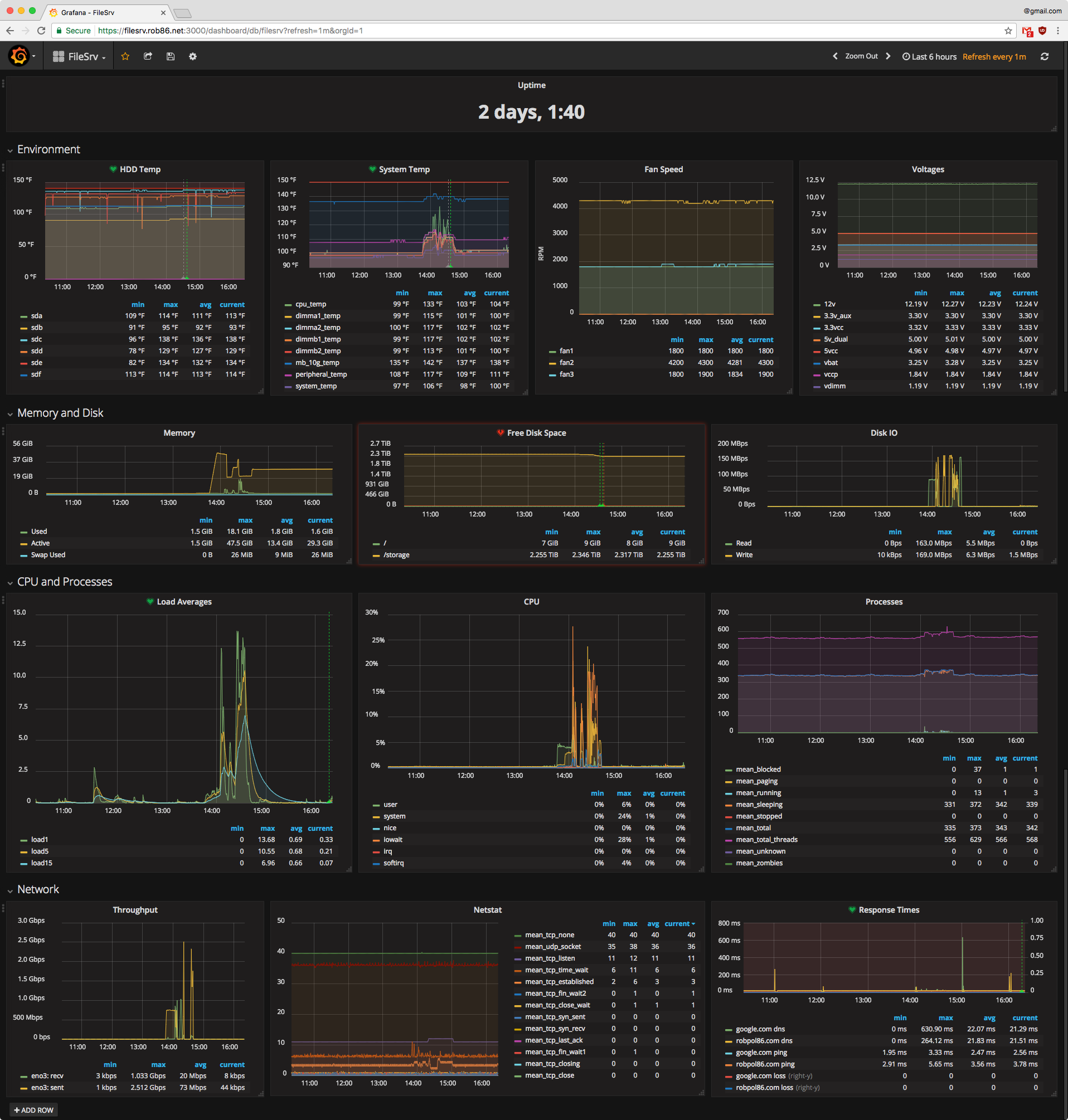The height and width of the screenshot is (1120, 1068).
Task: Open the CPU panel title menu
Action: [531, 602]
